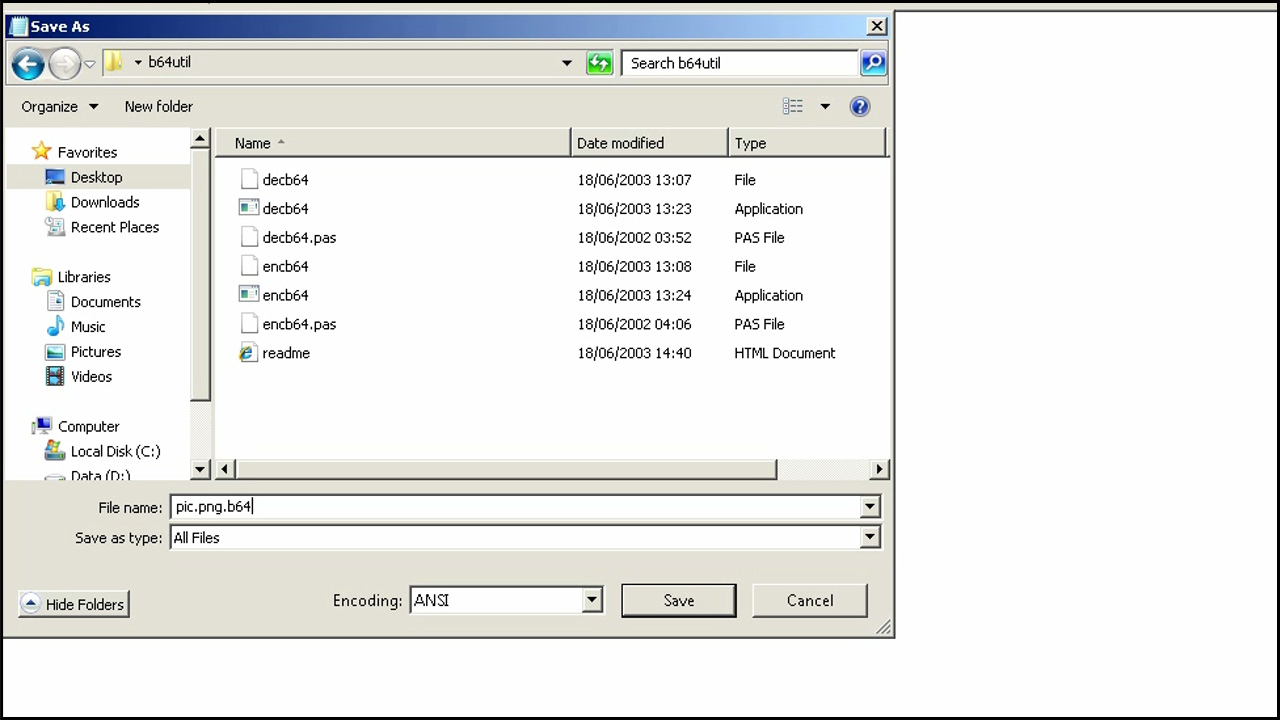
Task: Click navigation pane scroll down arrow
Action: point(200,469)
